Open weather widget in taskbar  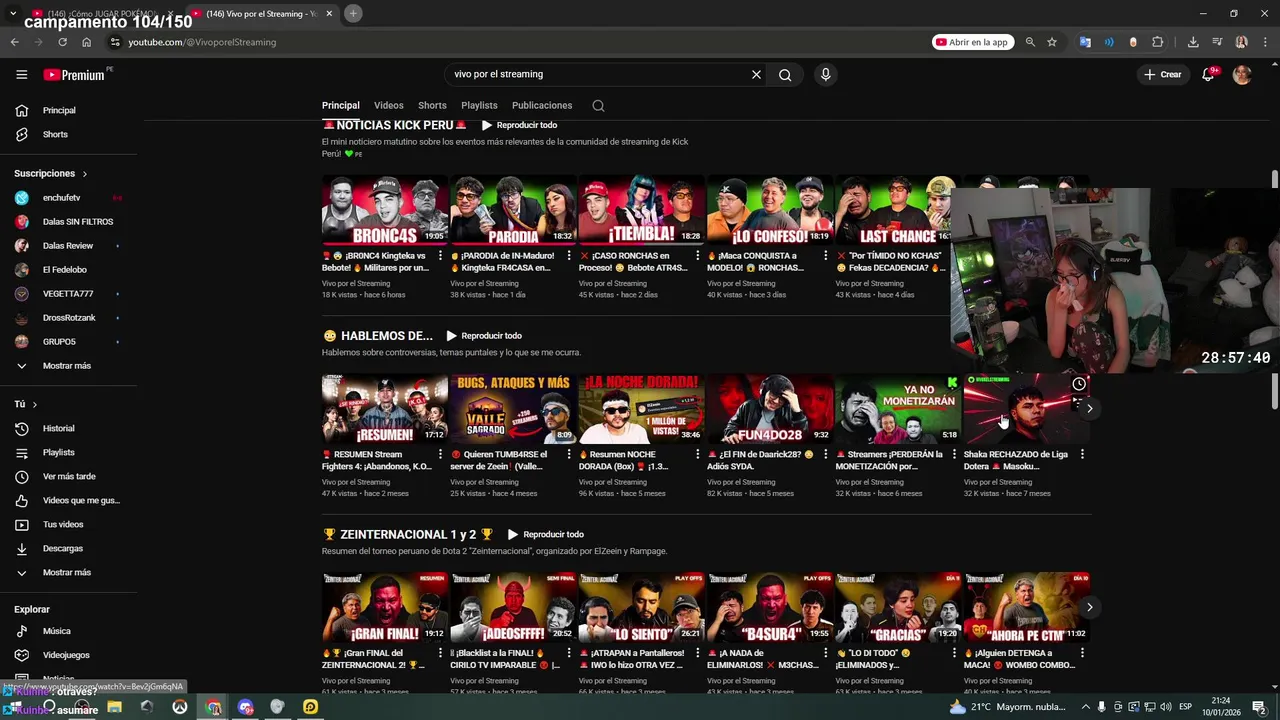pyautogui.click(x=1006, y=707)
